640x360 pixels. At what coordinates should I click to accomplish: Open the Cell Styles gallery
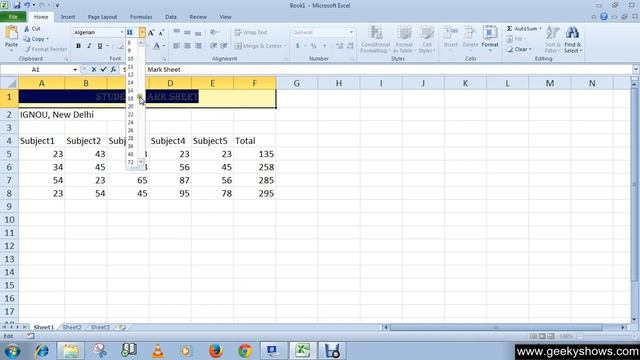click(427, 39)
